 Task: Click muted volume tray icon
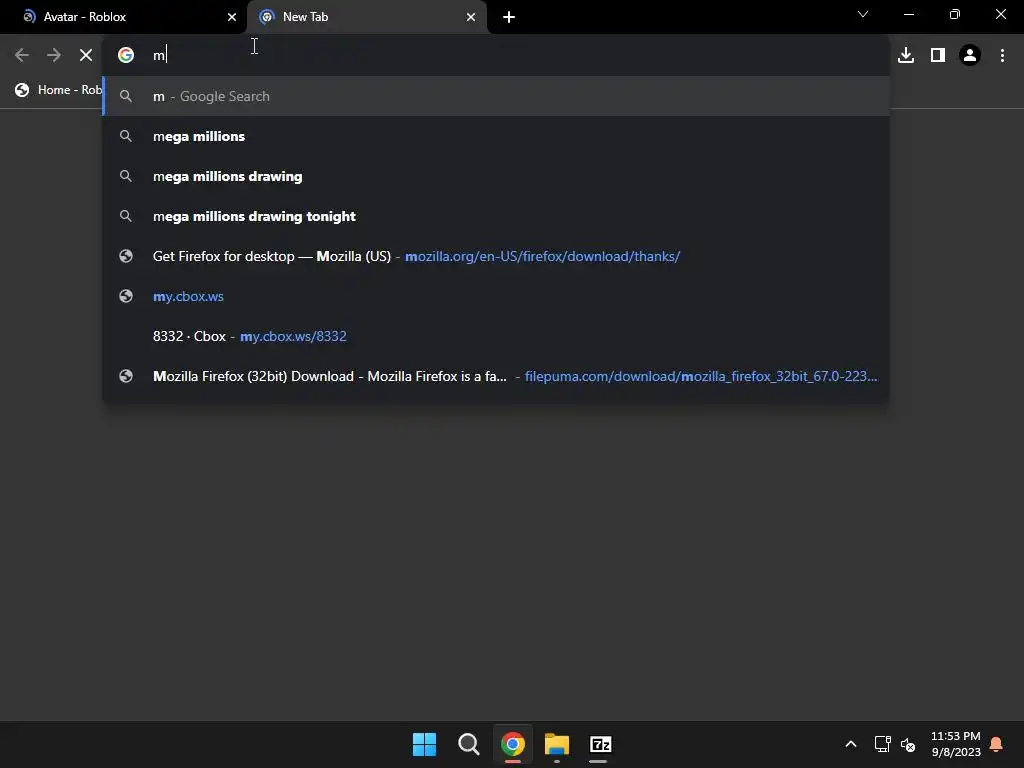pyautogui.click(x=907, y=744)
